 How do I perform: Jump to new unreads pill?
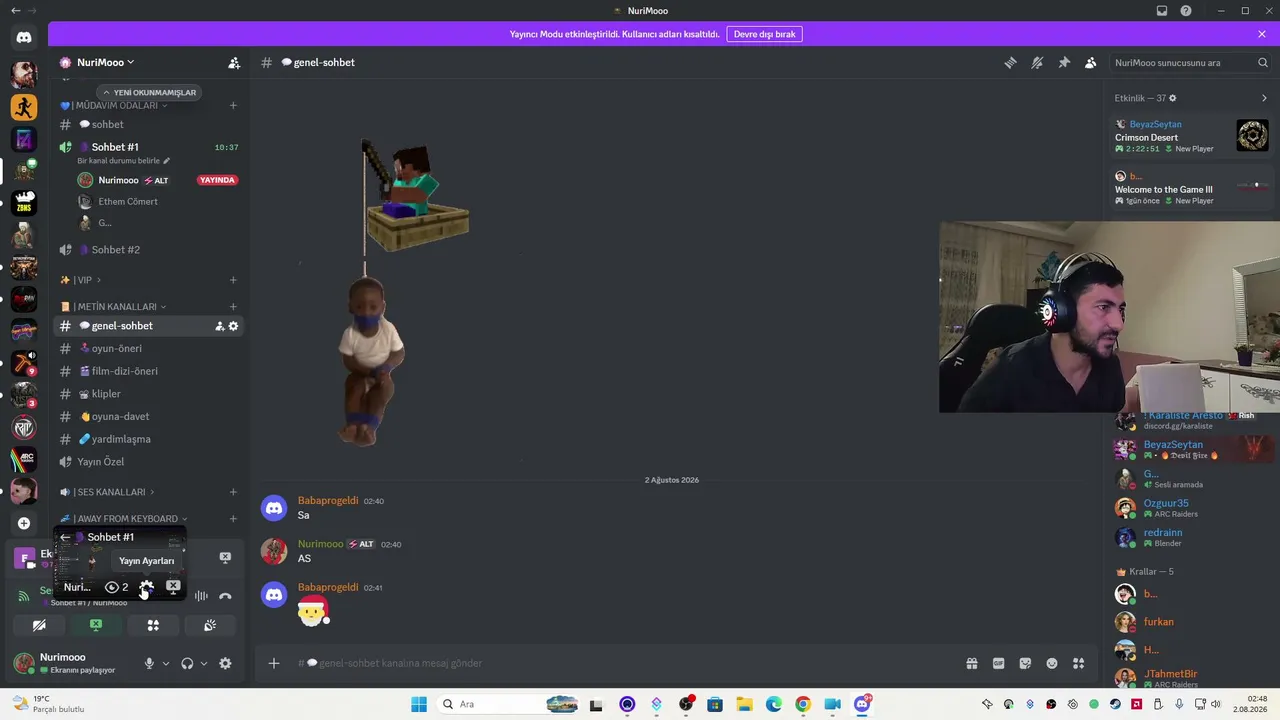click(149, 92)
